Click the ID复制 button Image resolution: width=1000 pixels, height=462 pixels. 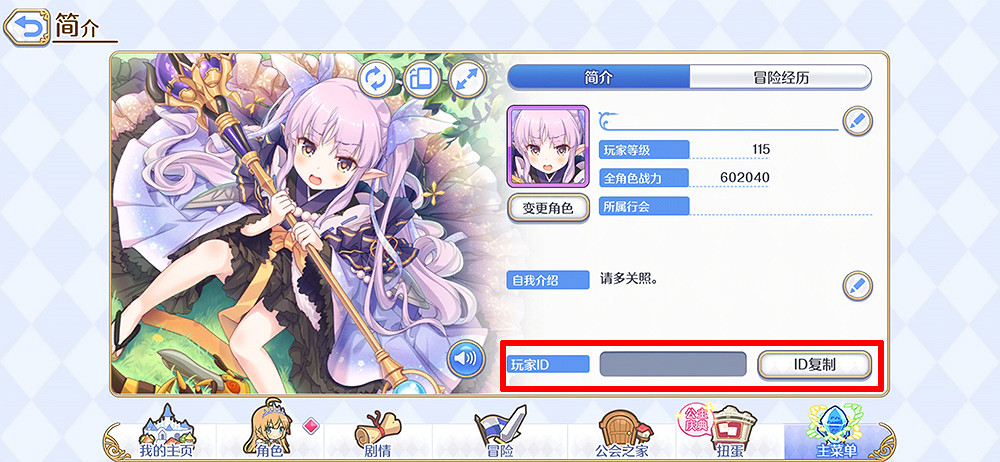[x=814, y=364]
